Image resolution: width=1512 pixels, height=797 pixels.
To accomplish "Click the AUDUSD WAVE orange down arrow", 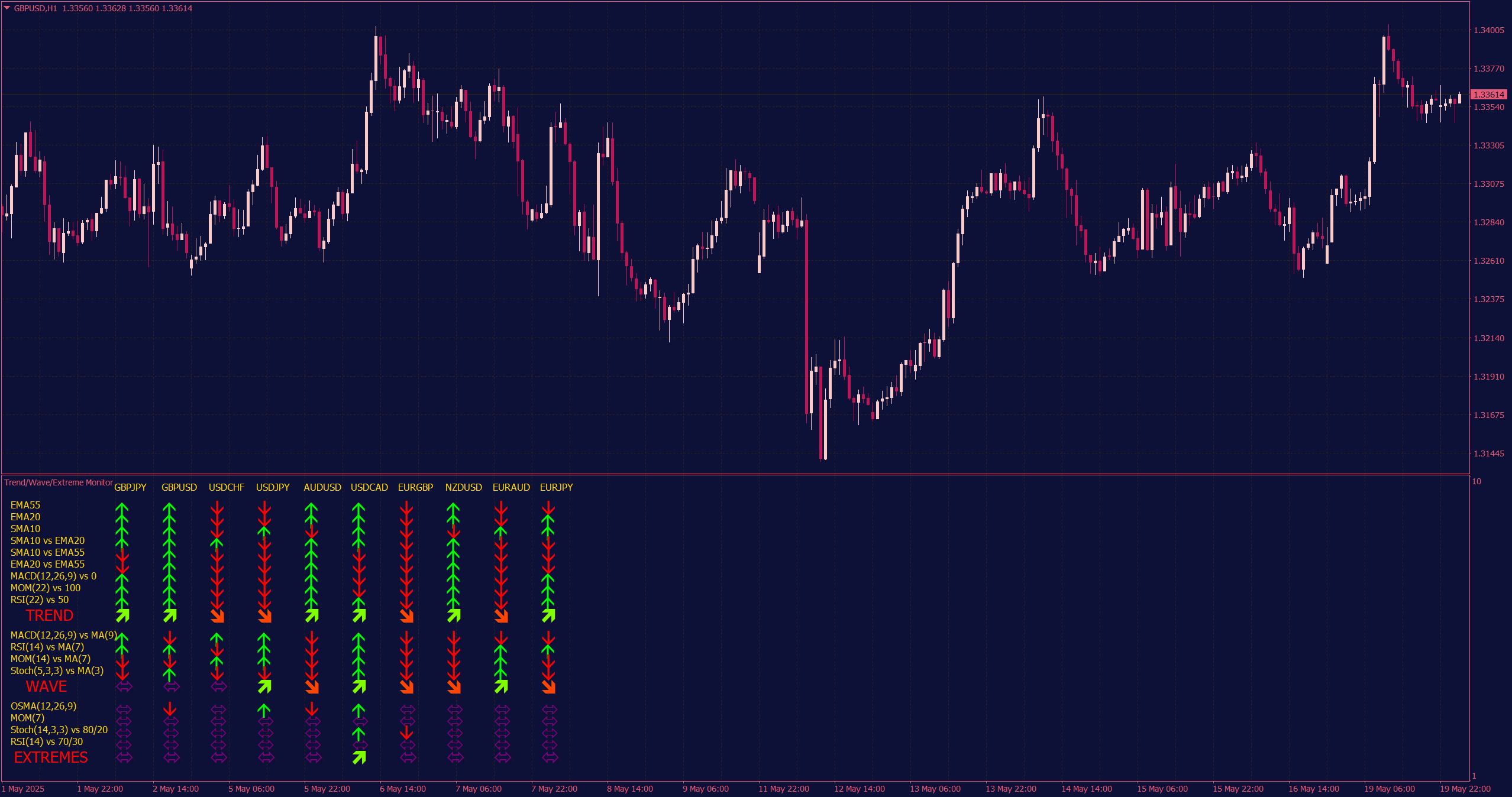I will pyautogui.click(x=312, y=686).
